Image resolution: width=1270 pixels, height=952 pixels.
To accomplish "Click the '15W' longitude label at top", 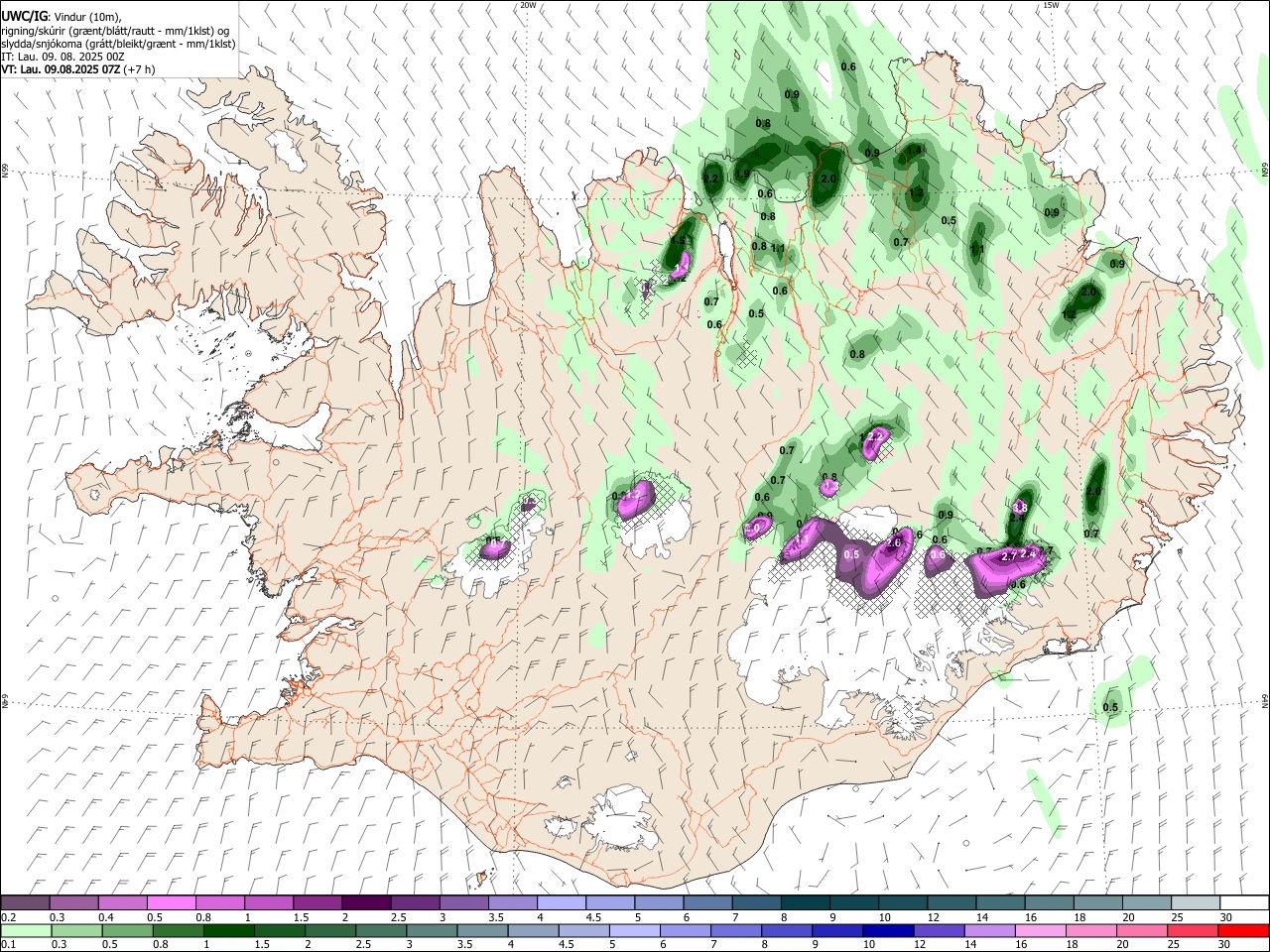I will click(1050, 5).
